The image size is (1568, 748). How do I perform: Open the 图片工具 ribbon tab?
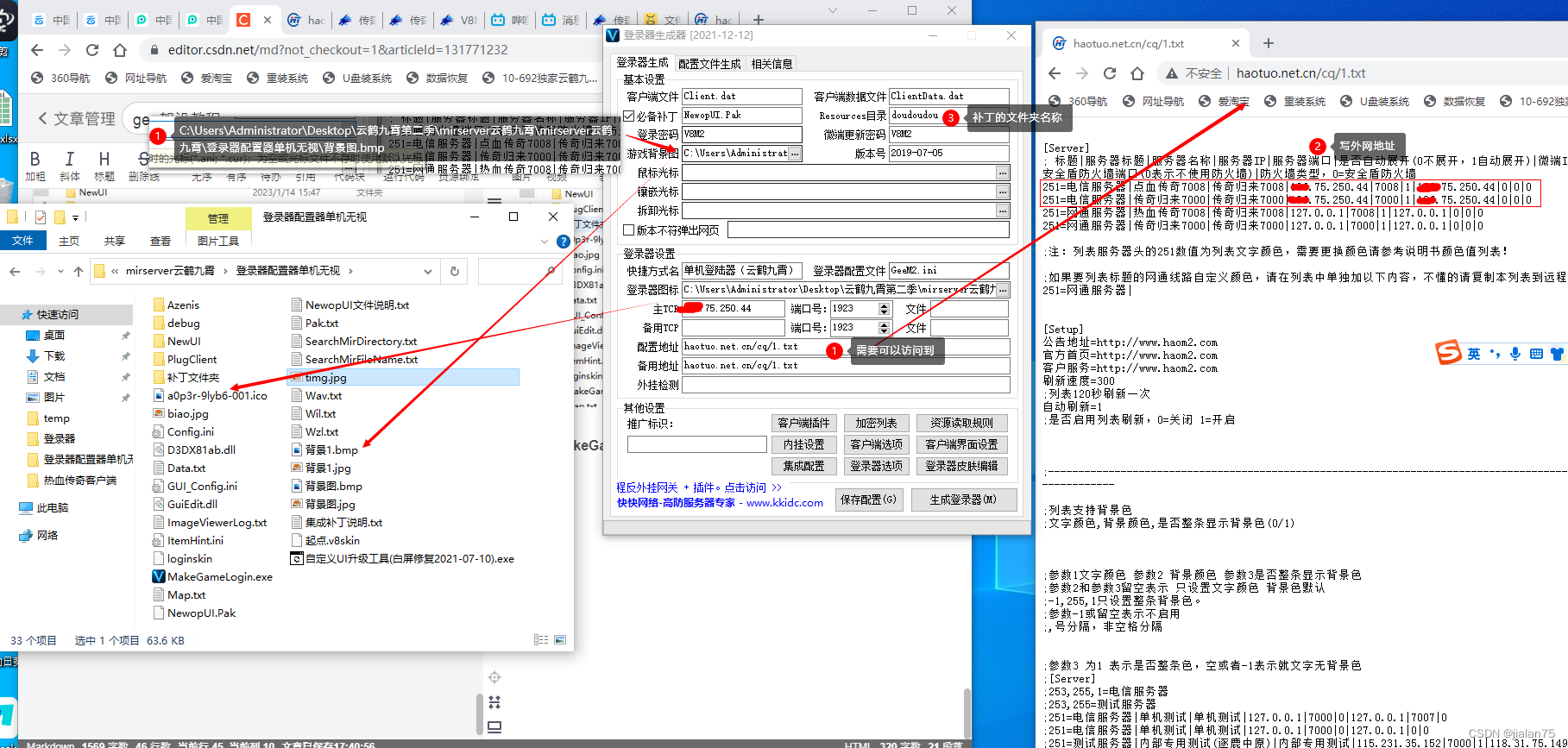point(218,242)
